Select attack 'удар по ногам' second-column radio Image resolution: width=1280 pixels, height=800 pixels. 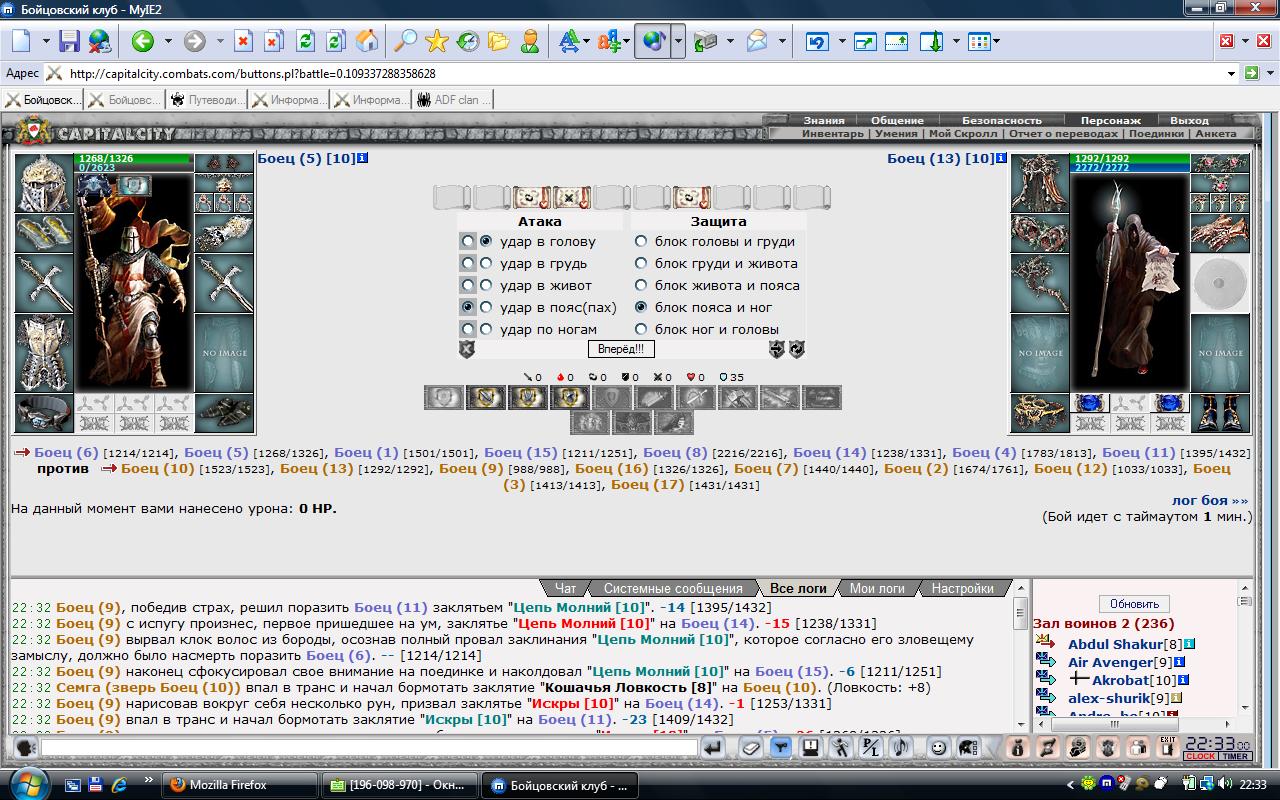pyautogui.click(x=486, y=329)
